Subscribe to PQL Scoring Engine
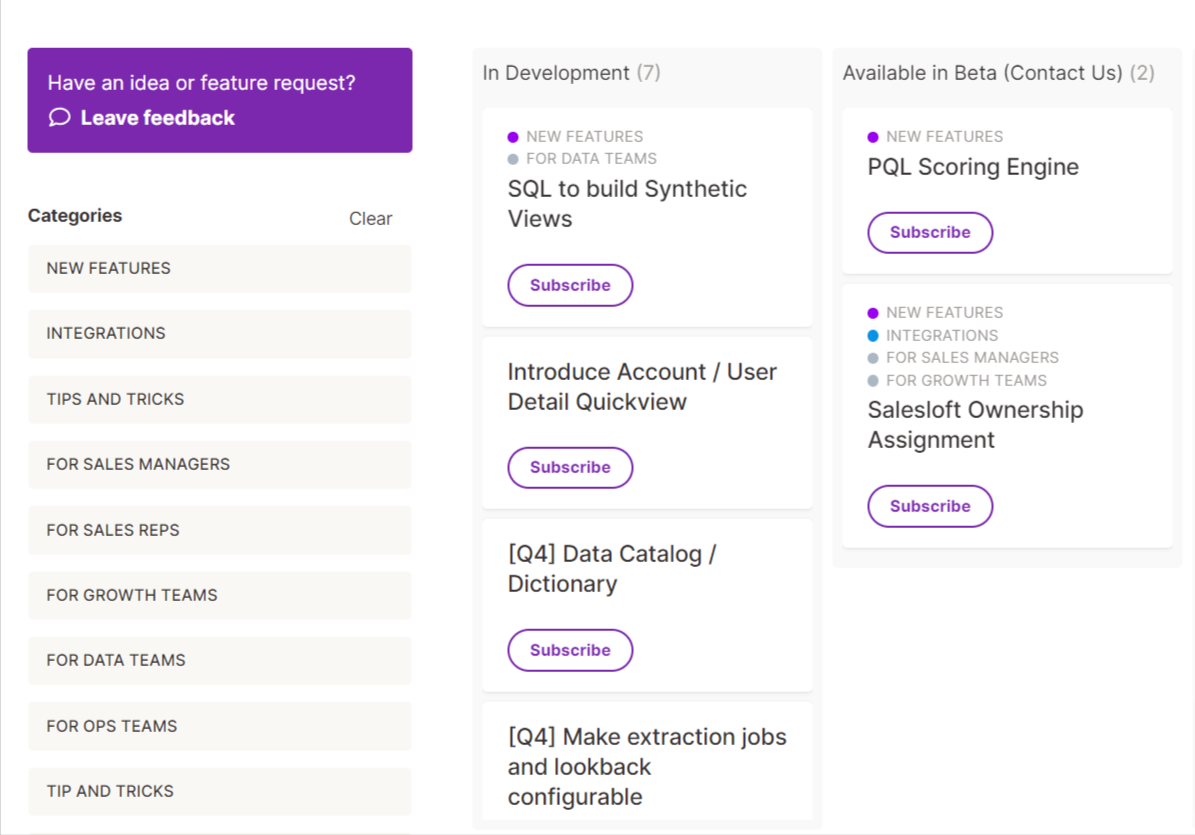 pyautogui.click(x=929, y=232)
